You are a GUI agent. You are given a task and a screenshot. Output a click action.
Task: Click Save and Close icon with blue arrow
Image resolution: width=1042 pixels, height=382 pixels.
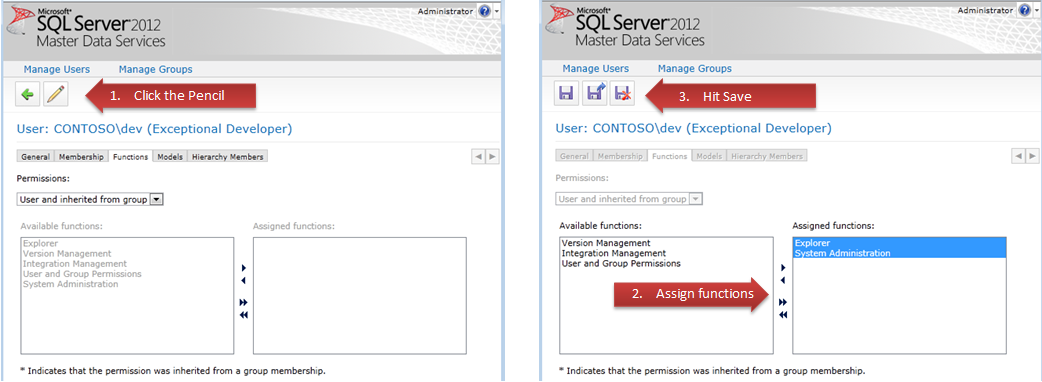pos(595,95)
